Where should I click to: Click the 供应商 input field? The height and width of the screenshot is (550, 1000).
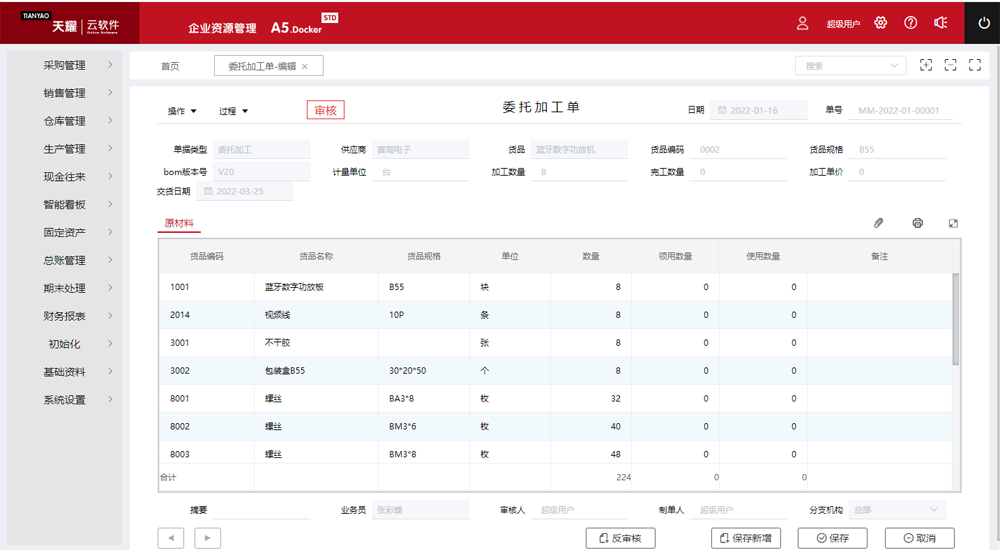420,149
